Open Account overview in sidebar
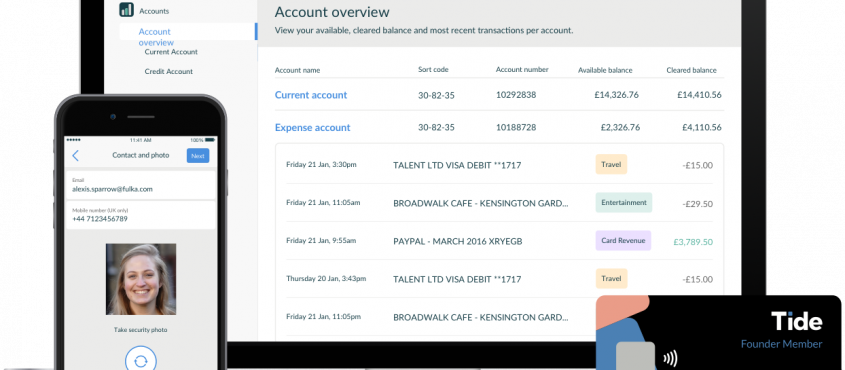 tap(156, 37)
